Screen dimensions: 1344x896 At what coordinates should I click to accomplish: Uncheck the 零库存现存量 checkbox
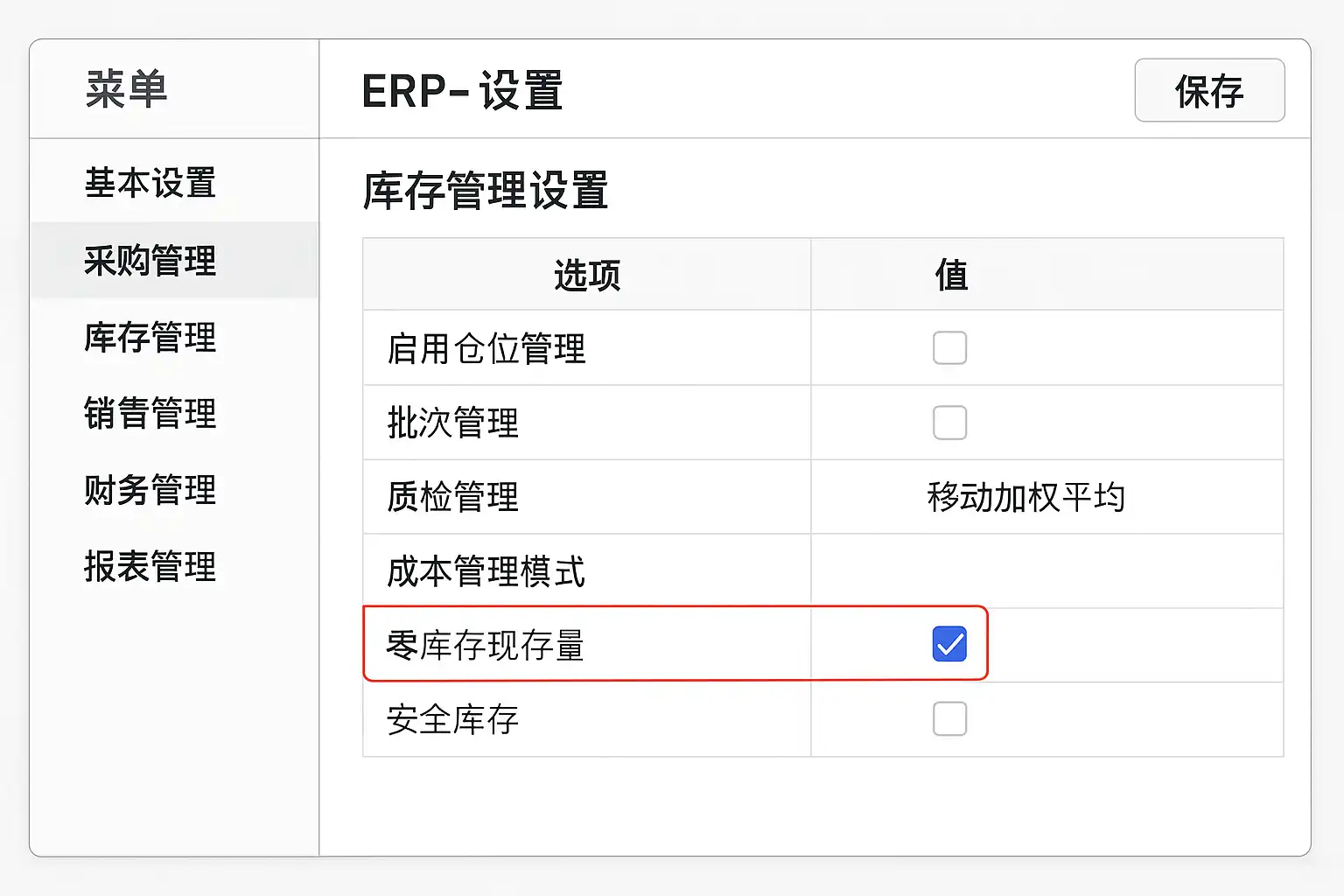949,644
